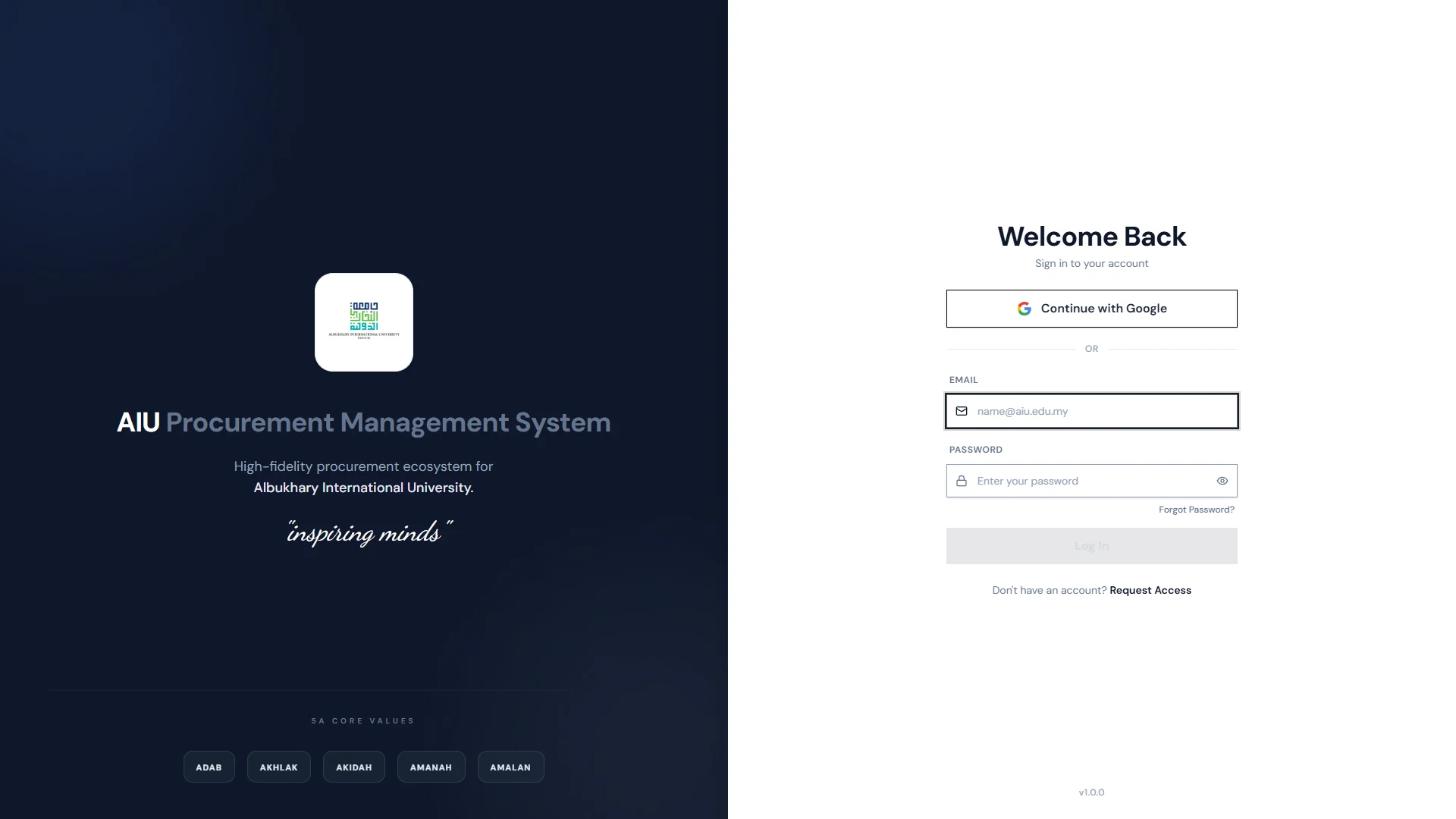Click into the password input field

tap(1092, 481)
